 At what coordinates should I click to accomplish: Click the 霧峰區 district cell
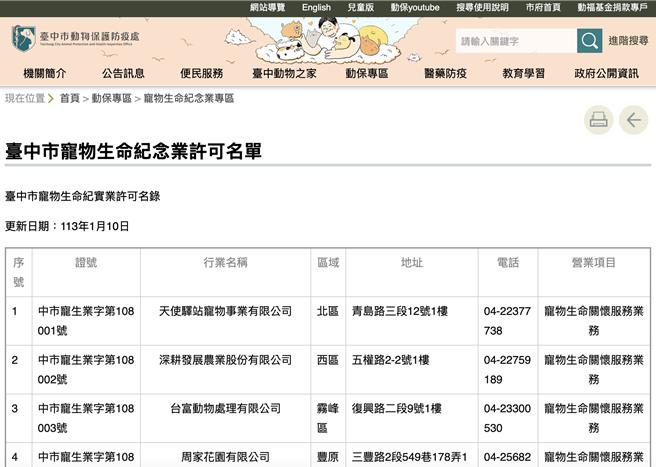(x=328, y=418)
